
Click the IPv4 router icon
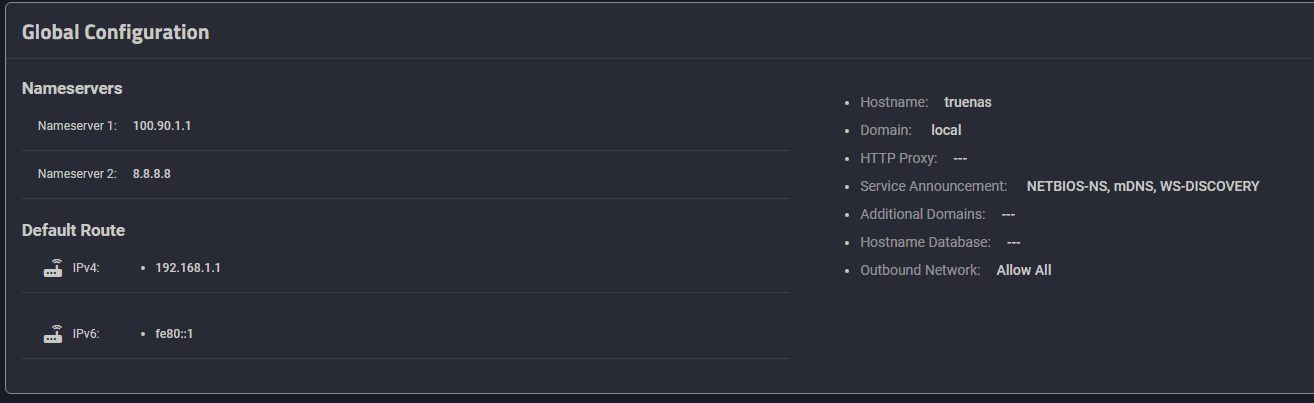[53, 268]
